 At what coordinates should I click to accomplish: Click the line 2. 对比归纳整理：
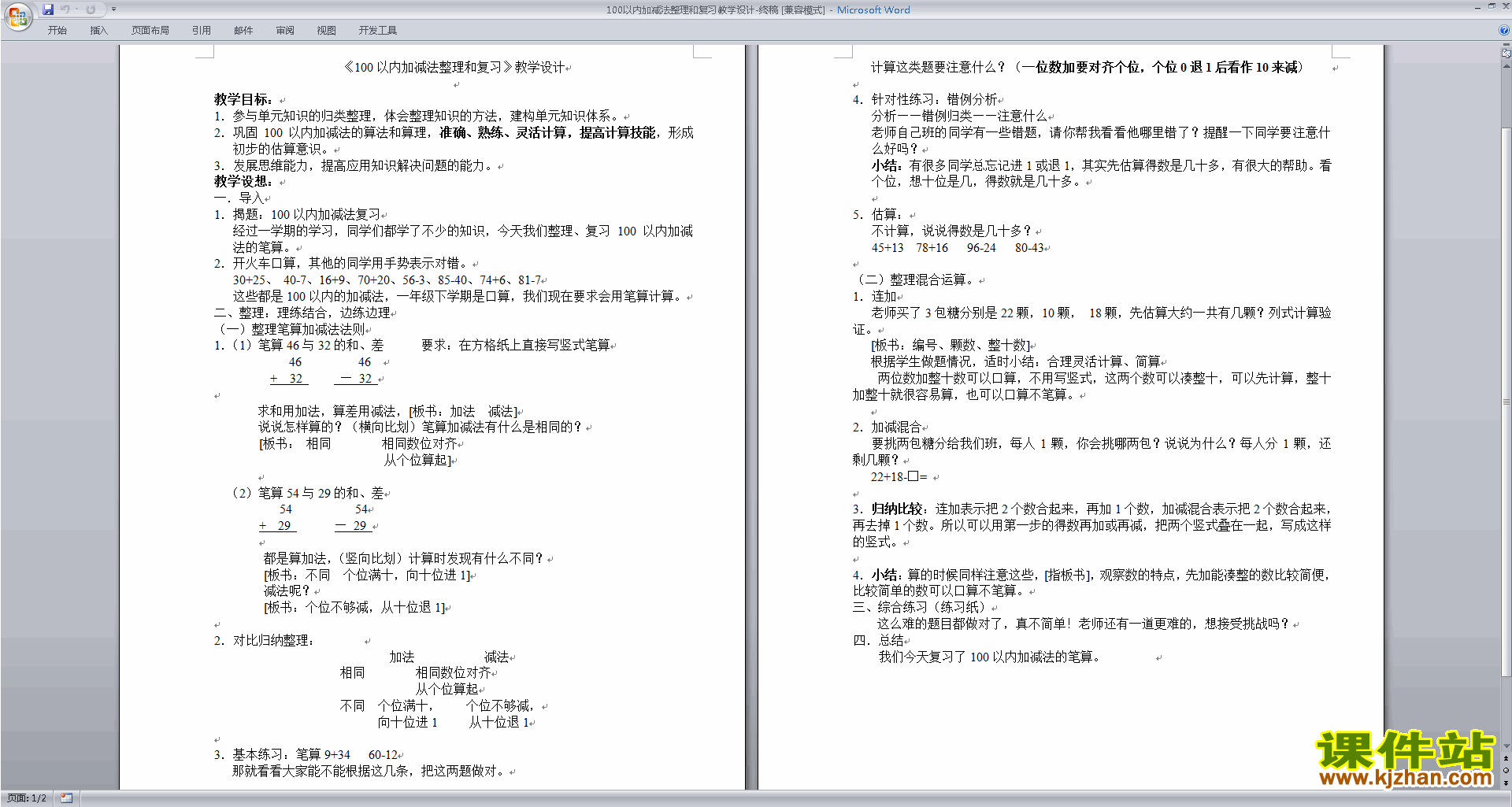tap(263, 640)
